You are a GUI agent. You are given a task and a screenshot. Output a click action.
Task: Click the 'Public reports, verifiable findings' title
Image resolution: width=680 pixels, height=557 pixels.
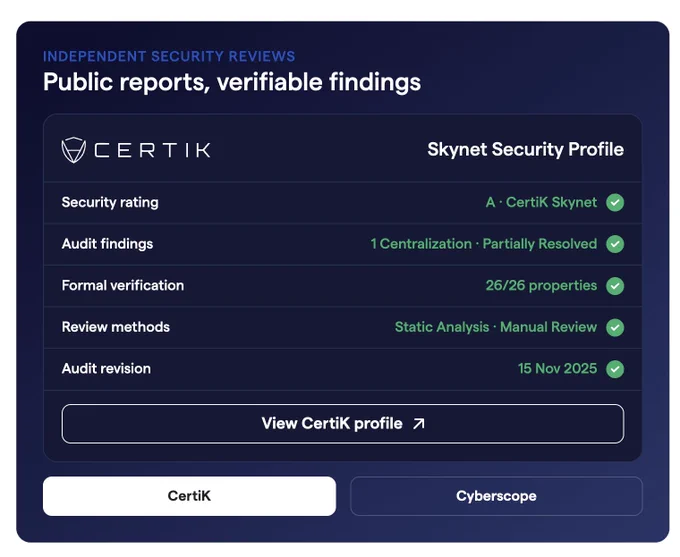232,83
